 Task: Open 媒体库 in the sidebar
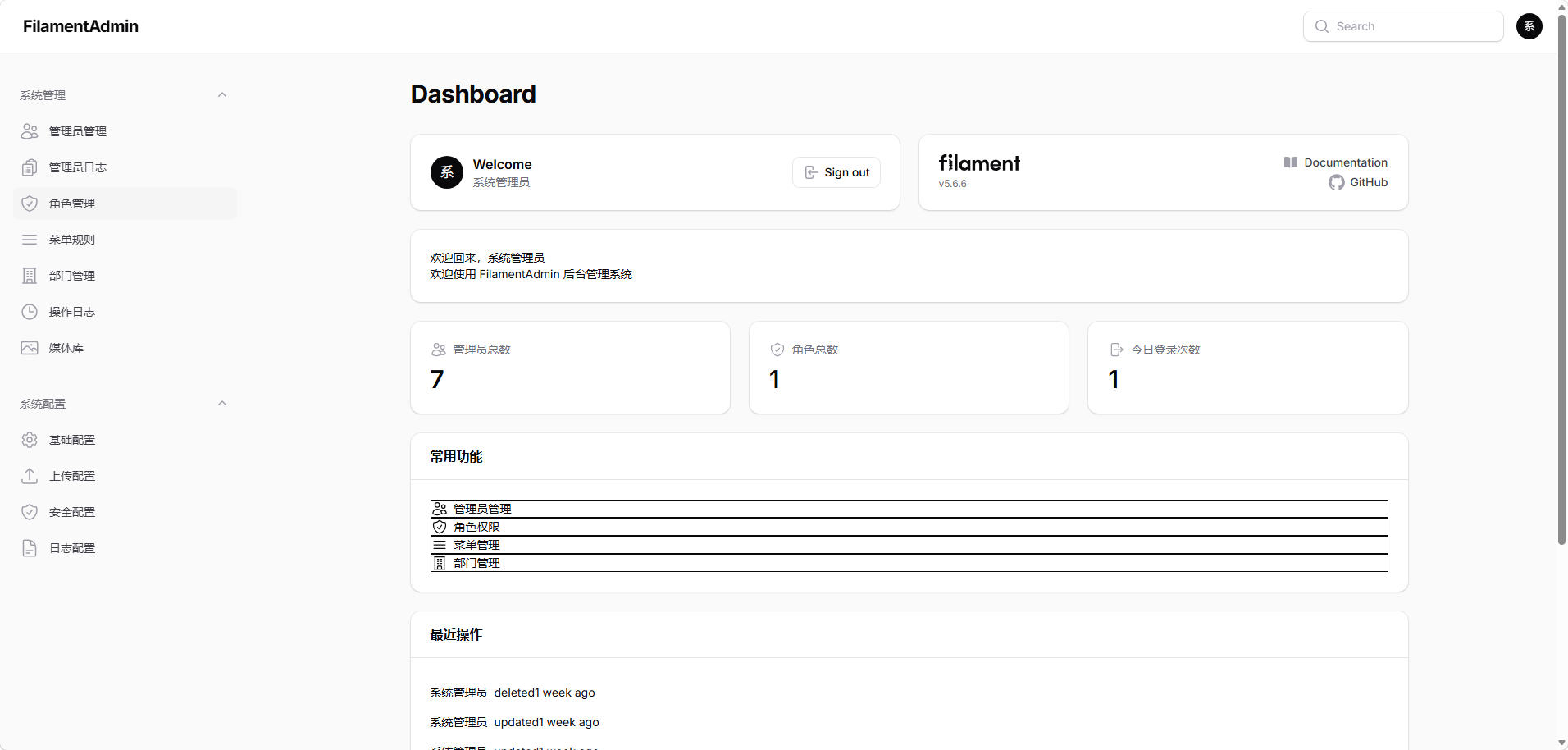point(125,348)
